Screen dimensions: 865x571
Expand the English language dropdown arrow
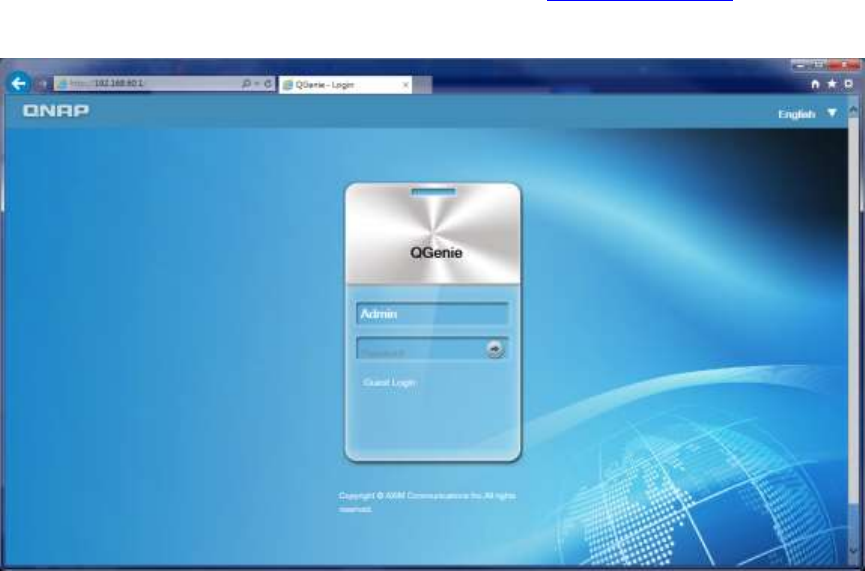click(x=832, y=113)
